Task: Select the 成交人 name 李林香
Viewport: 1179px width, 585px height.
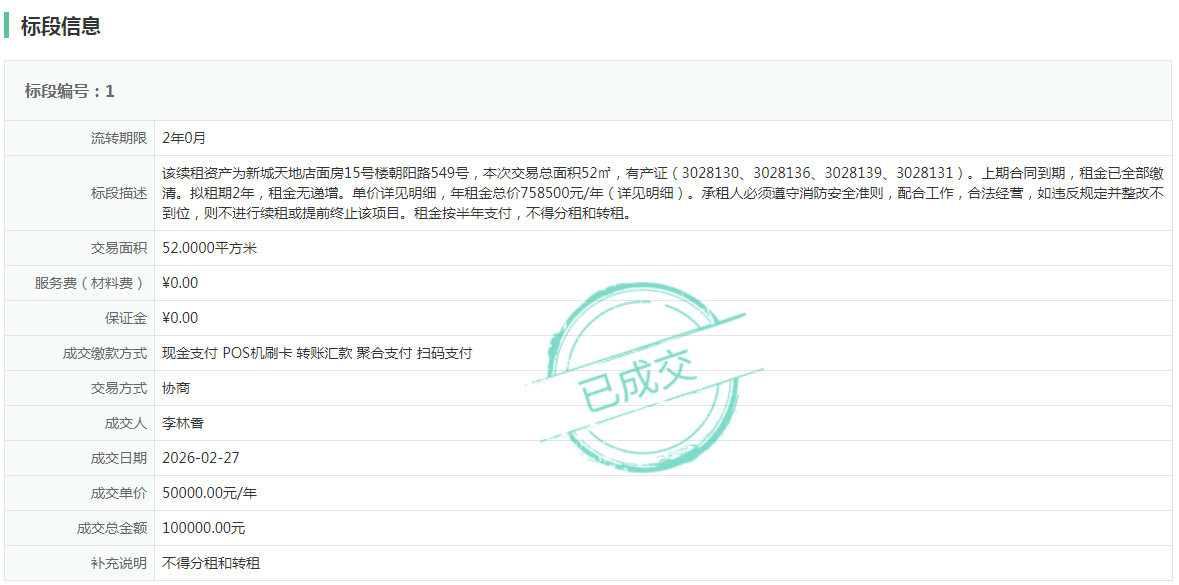Action: pos(183,423)
